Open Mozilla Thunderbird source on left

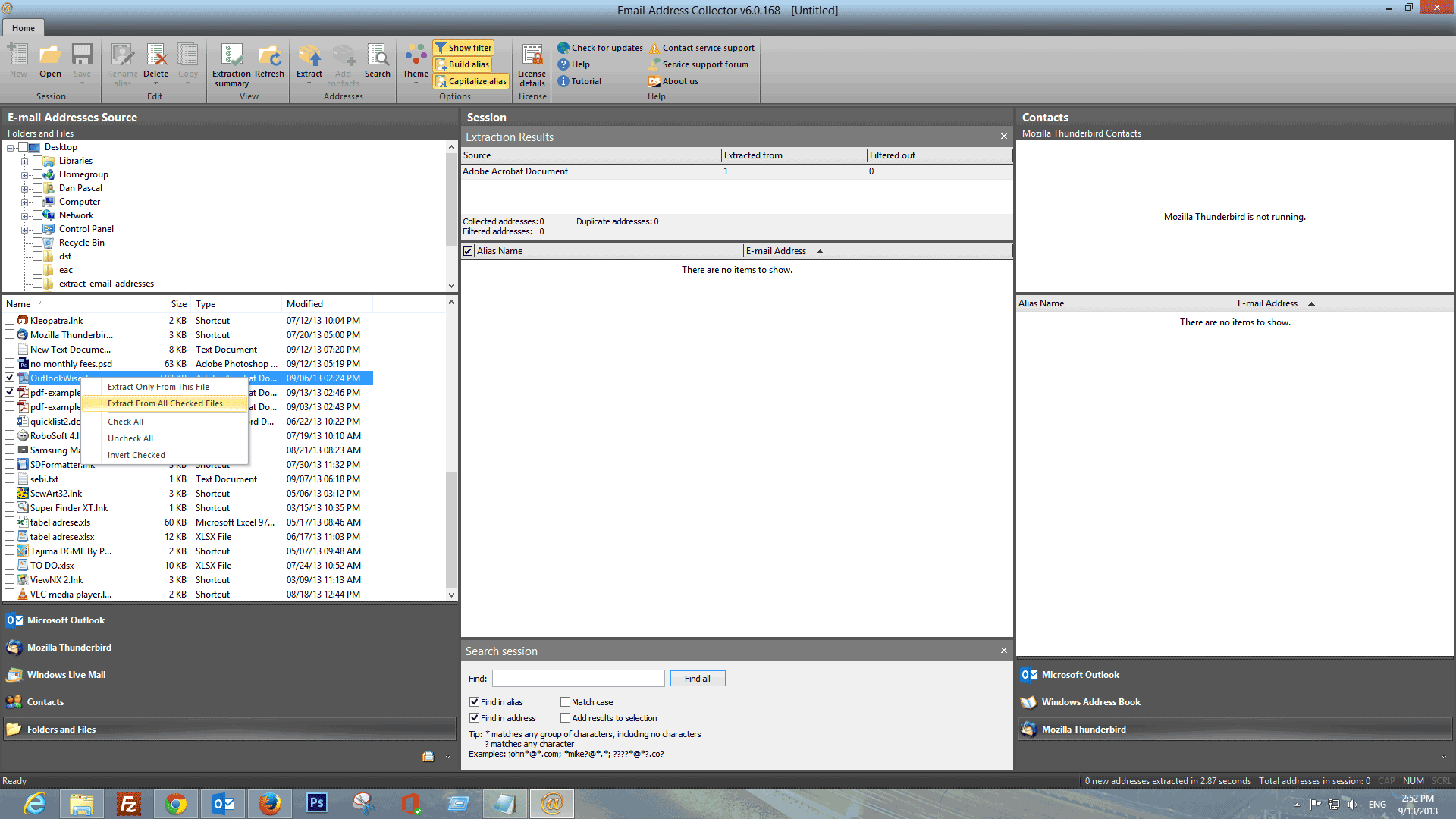[230, 648]
